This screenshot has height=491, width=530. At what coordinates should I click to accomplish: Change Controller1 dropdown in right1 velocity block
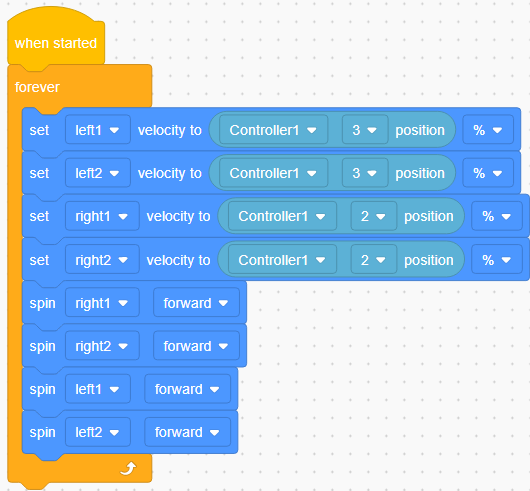tap(282, 216)
